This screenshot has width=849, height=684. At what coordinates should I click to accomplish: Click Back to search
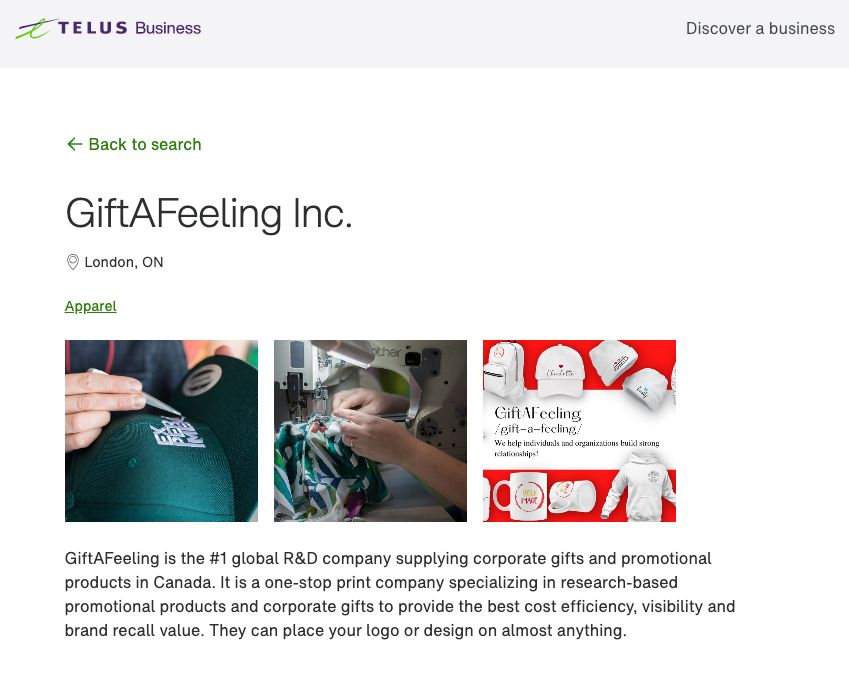[144, 144]
